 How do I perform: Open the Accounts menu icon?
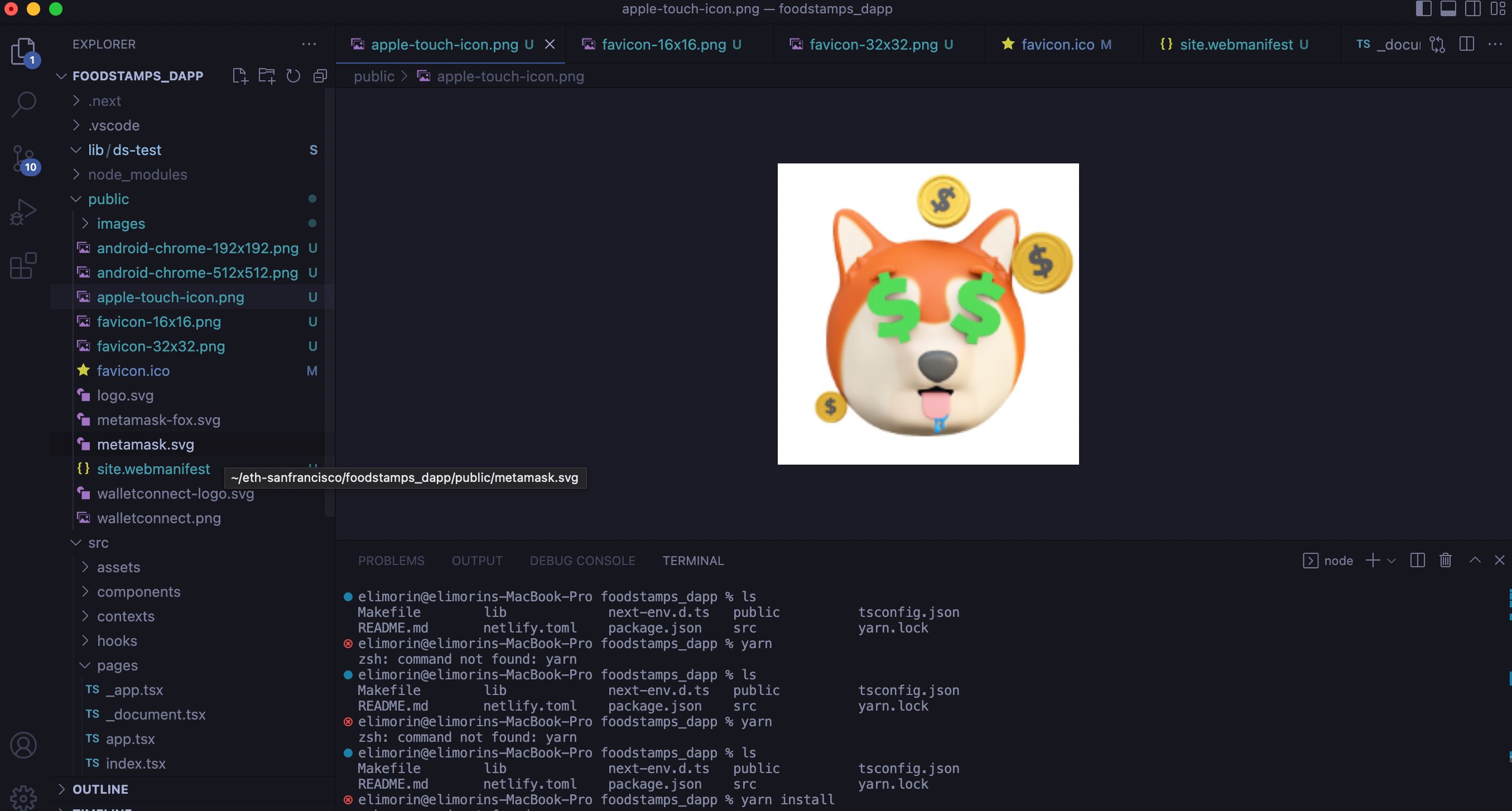[23, 745]
